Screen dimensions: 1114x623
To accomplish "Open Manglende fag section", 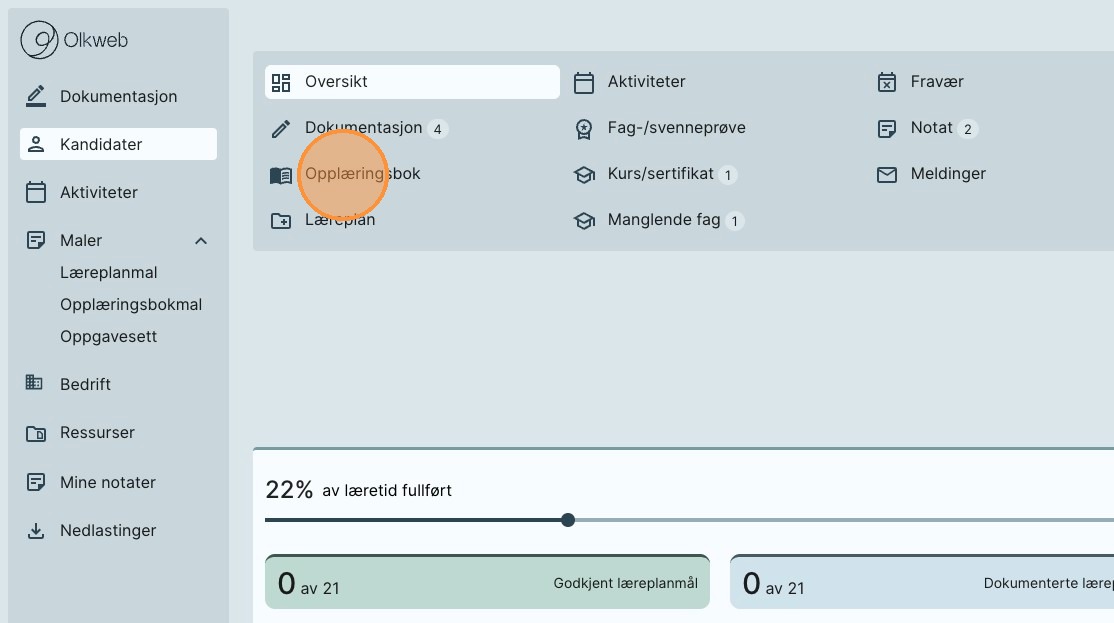I will 663,220.
